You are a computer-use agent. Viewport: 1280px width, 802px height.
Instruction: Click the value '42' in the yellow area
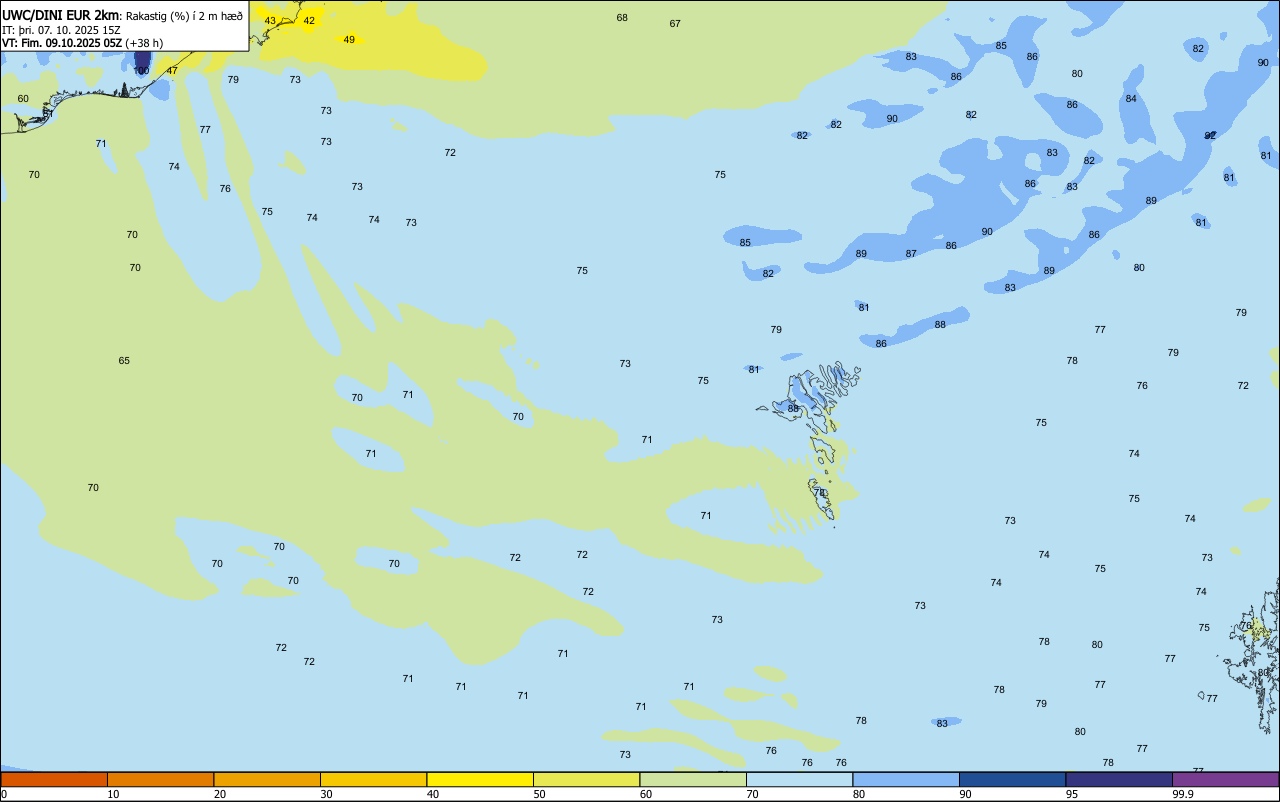coord(309,20)
